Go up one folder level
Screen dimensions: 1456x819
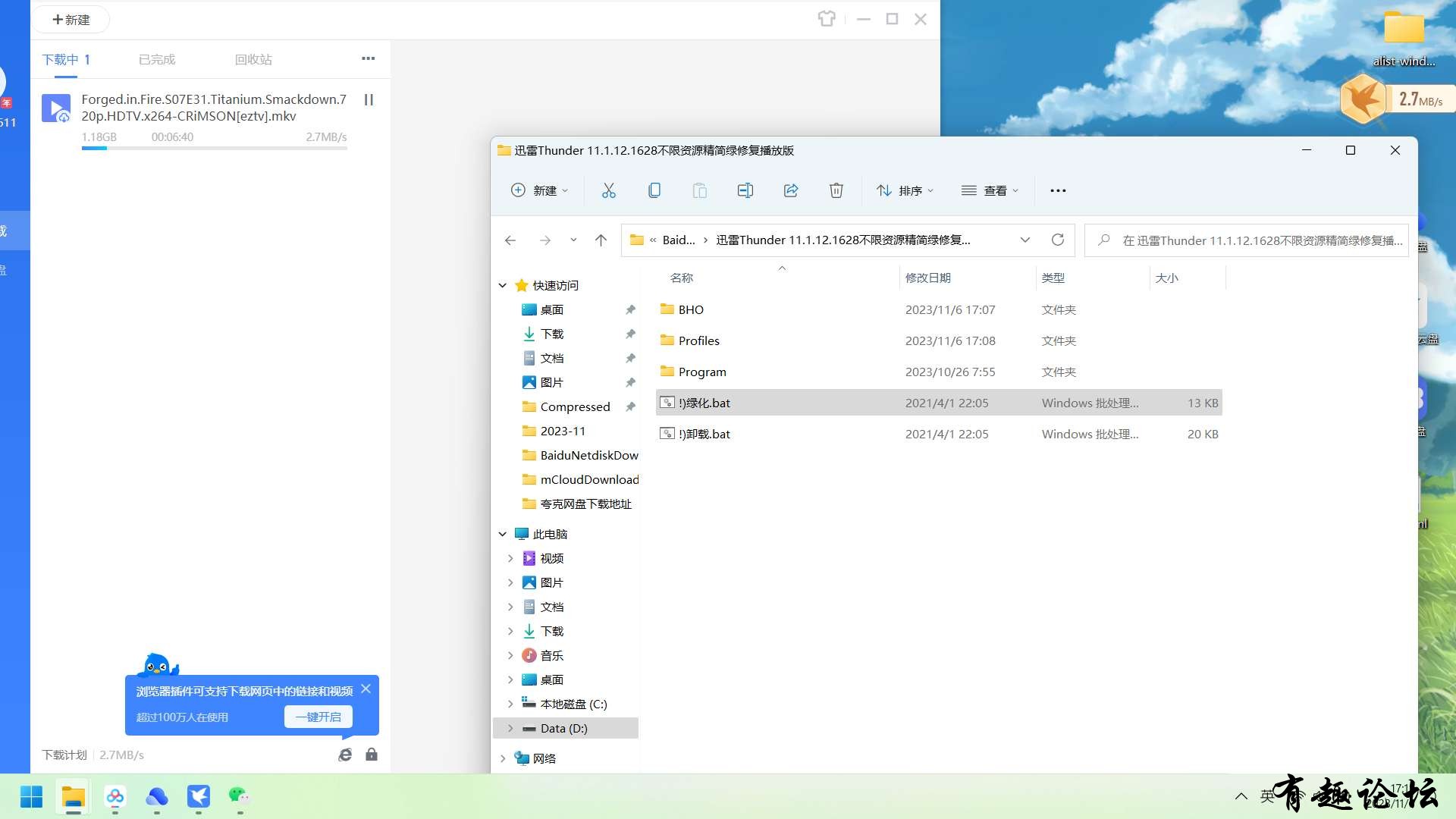click(601, 240)
